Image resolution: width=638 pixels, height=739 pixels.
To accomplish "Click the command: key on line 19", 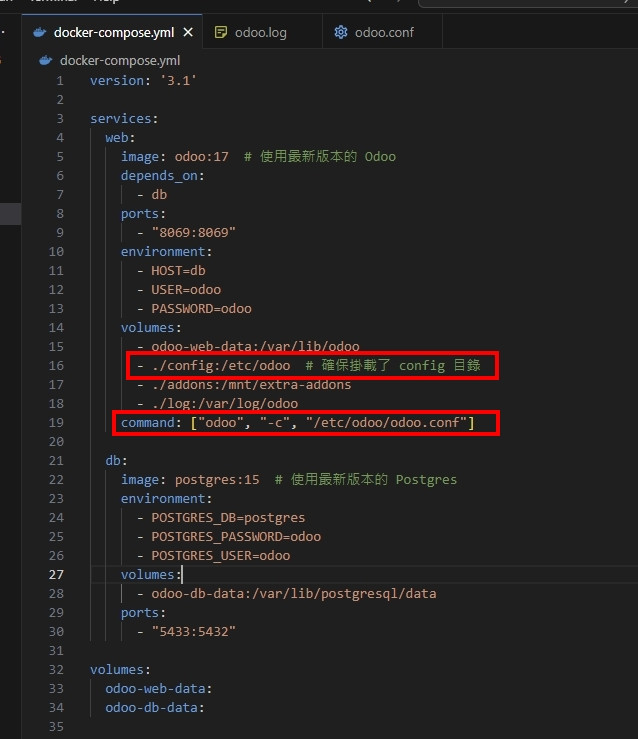I will (x=151, y=423).
